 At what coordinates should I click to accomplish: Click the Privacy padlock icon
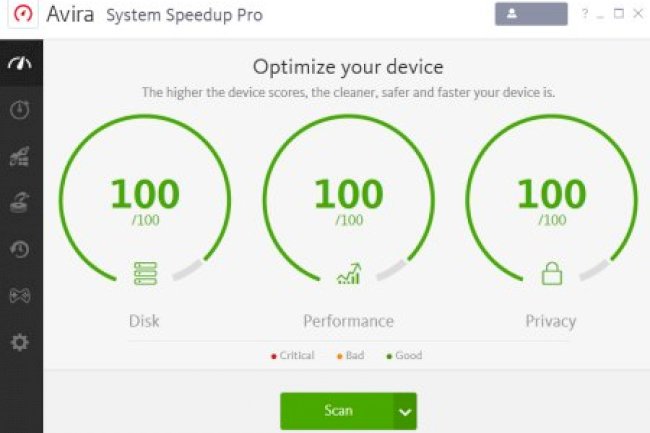pos(551,273)
